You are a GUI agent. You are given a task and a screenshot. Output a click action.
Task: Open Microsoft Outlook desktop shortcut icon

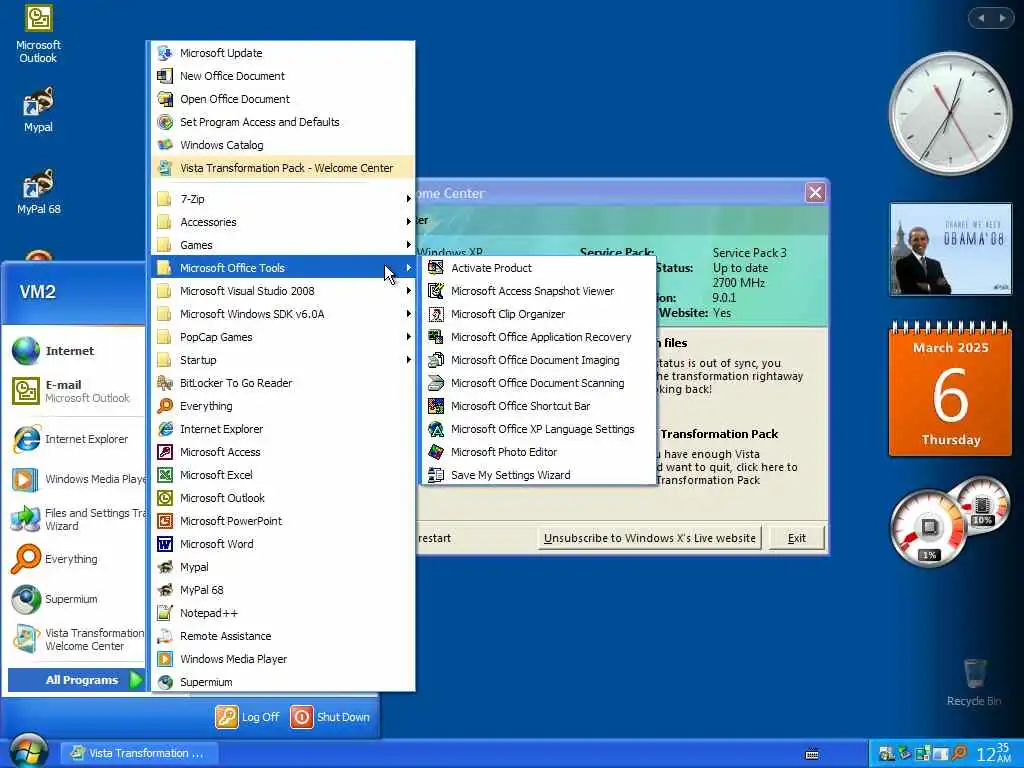click(38, 34)
